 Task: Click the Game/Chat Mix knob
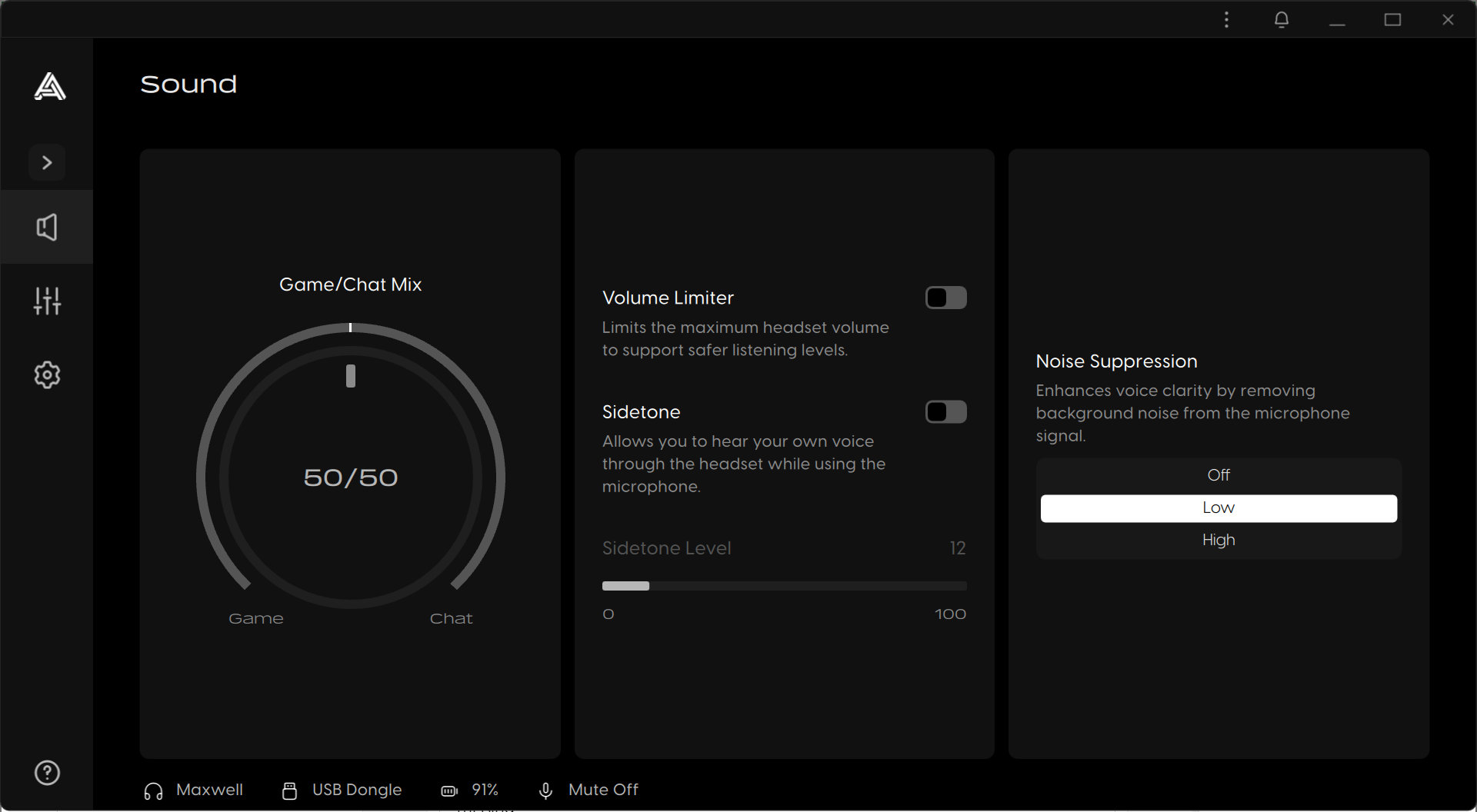pyautogui.click(x=350, y=477)
